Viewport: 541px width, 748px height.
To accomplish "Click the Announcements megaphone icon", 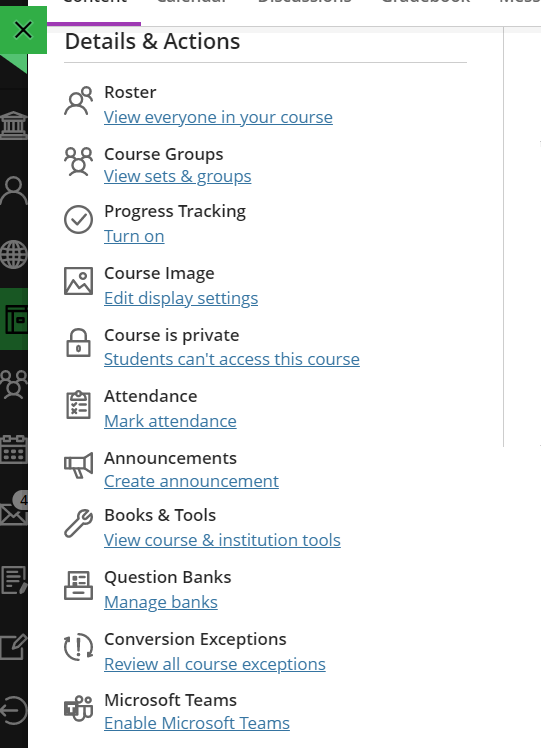I will (78, 466).
